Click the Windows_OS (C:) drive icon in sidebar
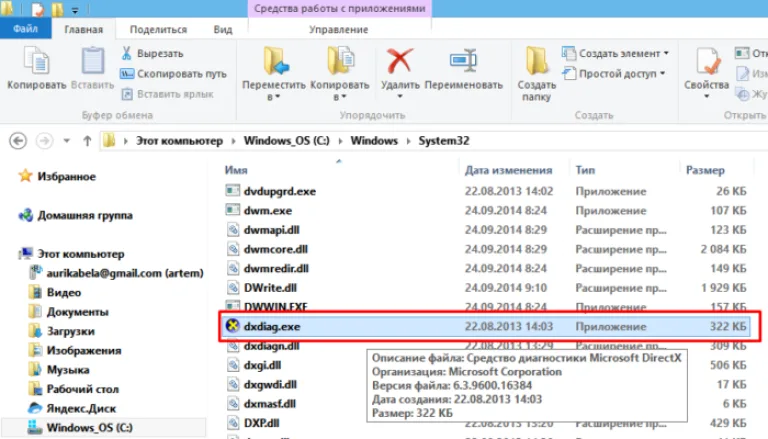 (x=35, y=427)
